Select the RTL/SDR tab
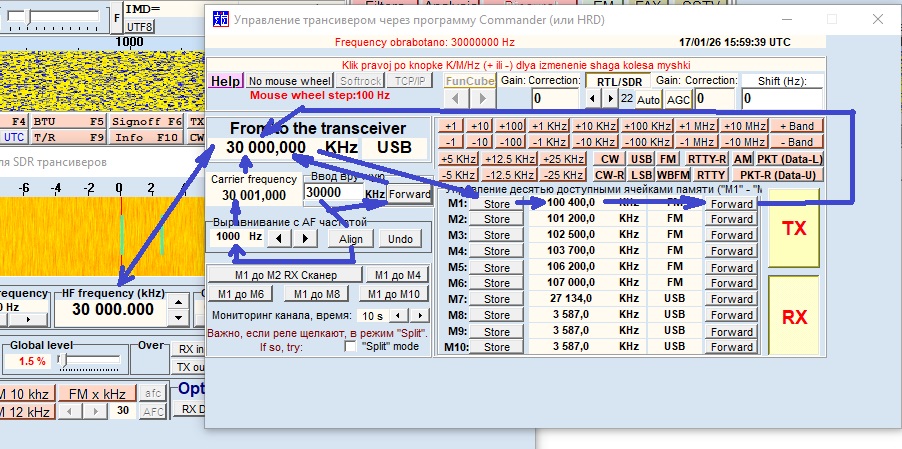 pyautogui.click(x=618, y=82)
